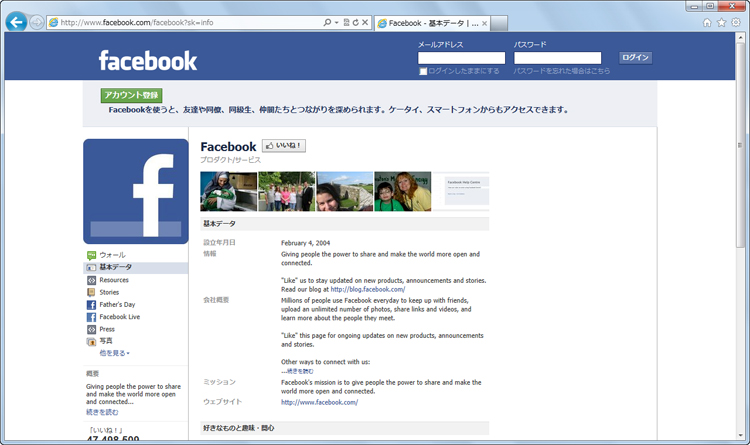Open the photo of woman holding baby
This screenshot has height=445, width=750.
click(229, 191)
